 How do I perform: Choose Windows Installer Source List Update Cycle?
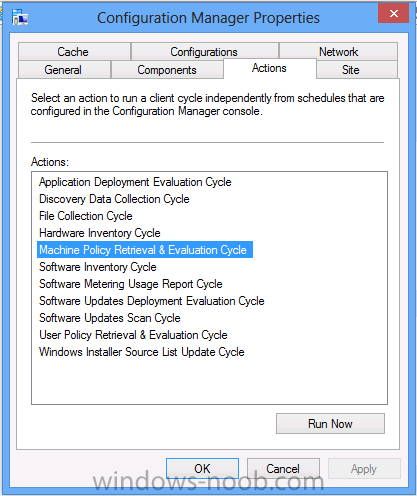[142, 352]
